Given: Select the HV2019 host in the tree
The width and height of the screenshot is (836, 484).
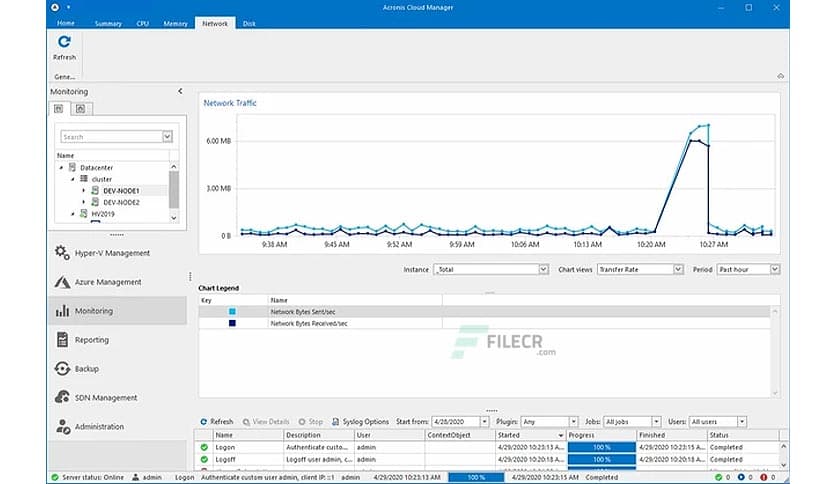Looking at the screenshot, I should pos(103,214).
